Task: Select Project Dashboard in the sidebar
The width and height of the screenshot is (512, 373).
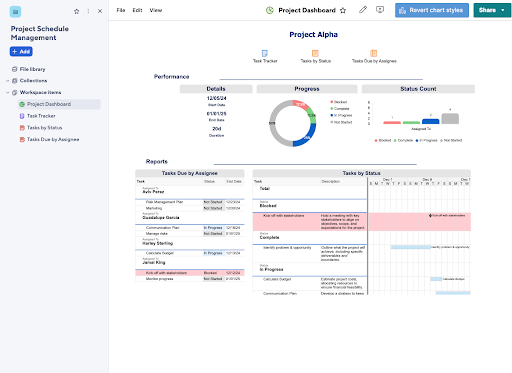Action: (59, 104)
